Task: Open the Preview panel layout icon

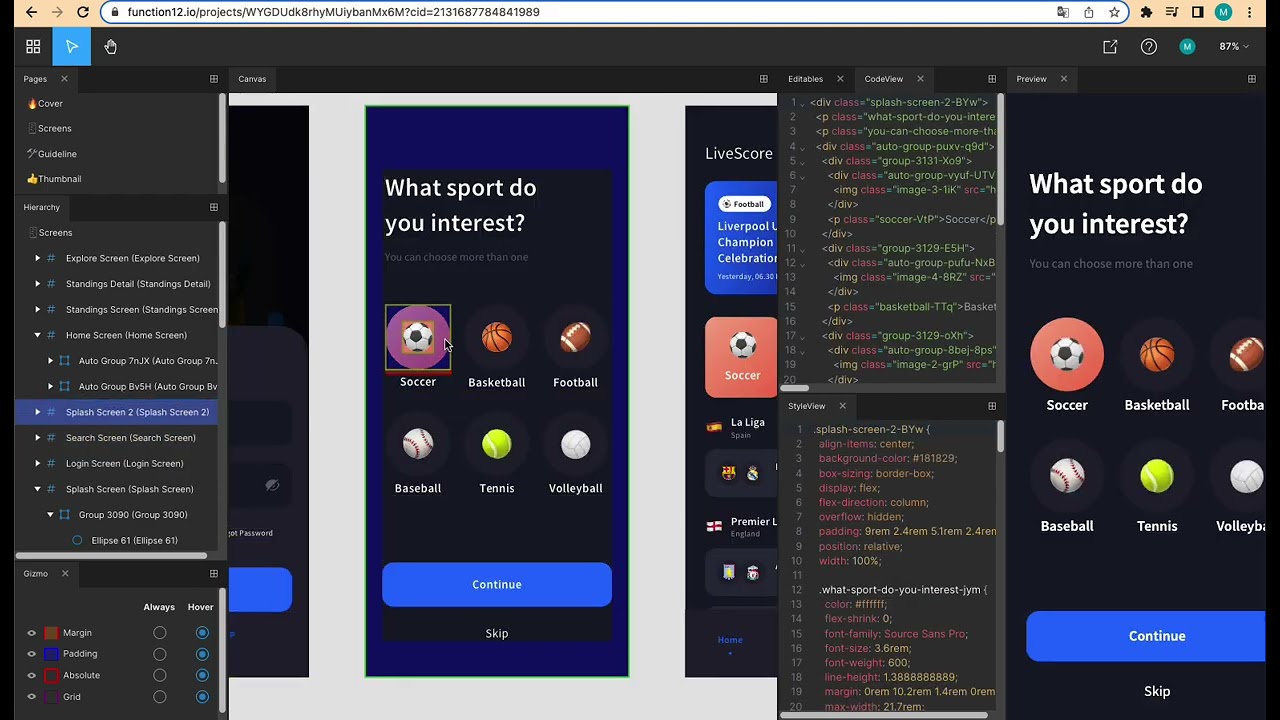Action: (1251, 79)
